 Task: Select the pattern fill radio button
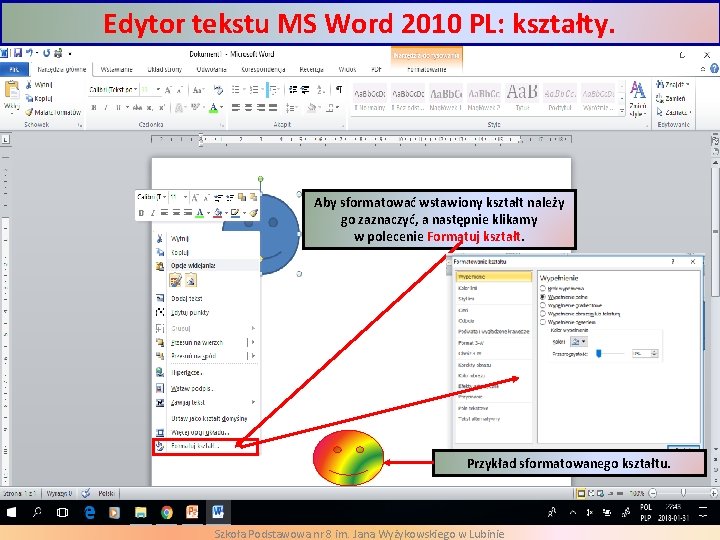543,322
